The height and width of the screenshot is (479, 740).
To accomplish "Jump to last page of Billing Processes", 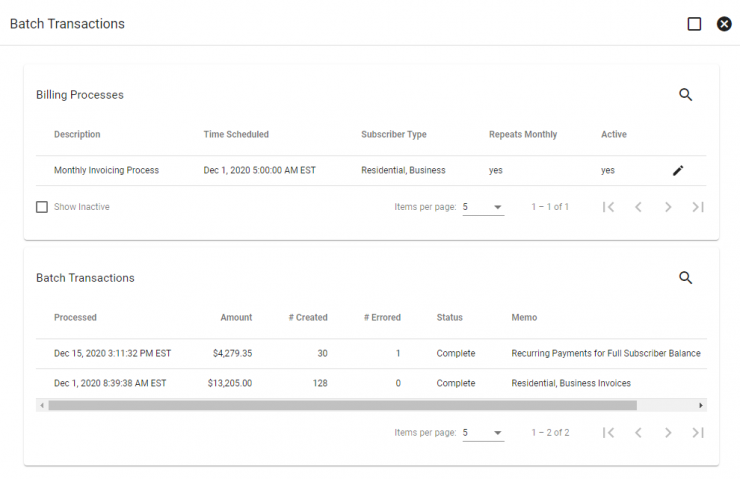I will click(x=698, y=207).
